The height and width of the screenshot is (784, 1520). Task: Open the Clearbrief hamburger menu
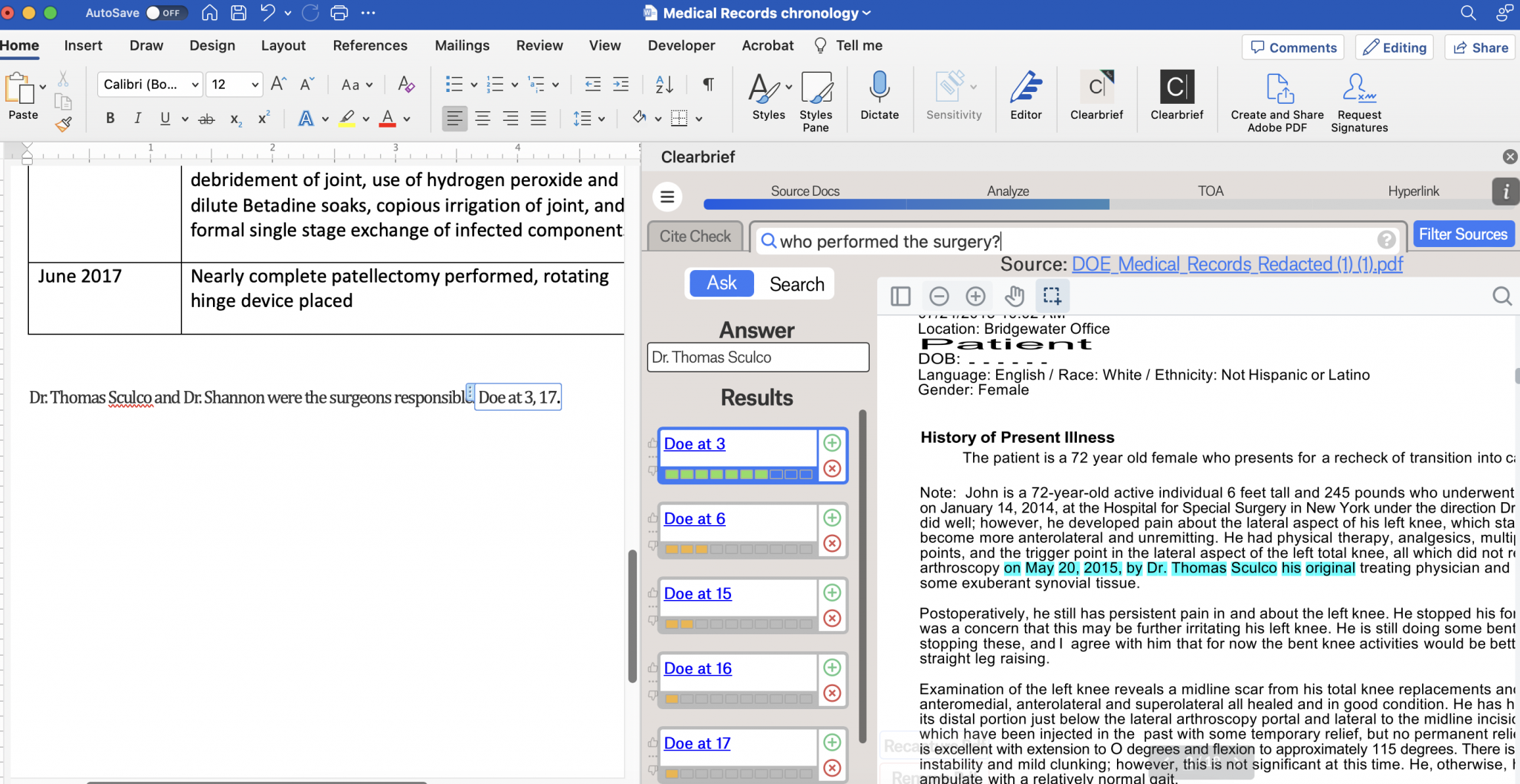coord(666,197)
